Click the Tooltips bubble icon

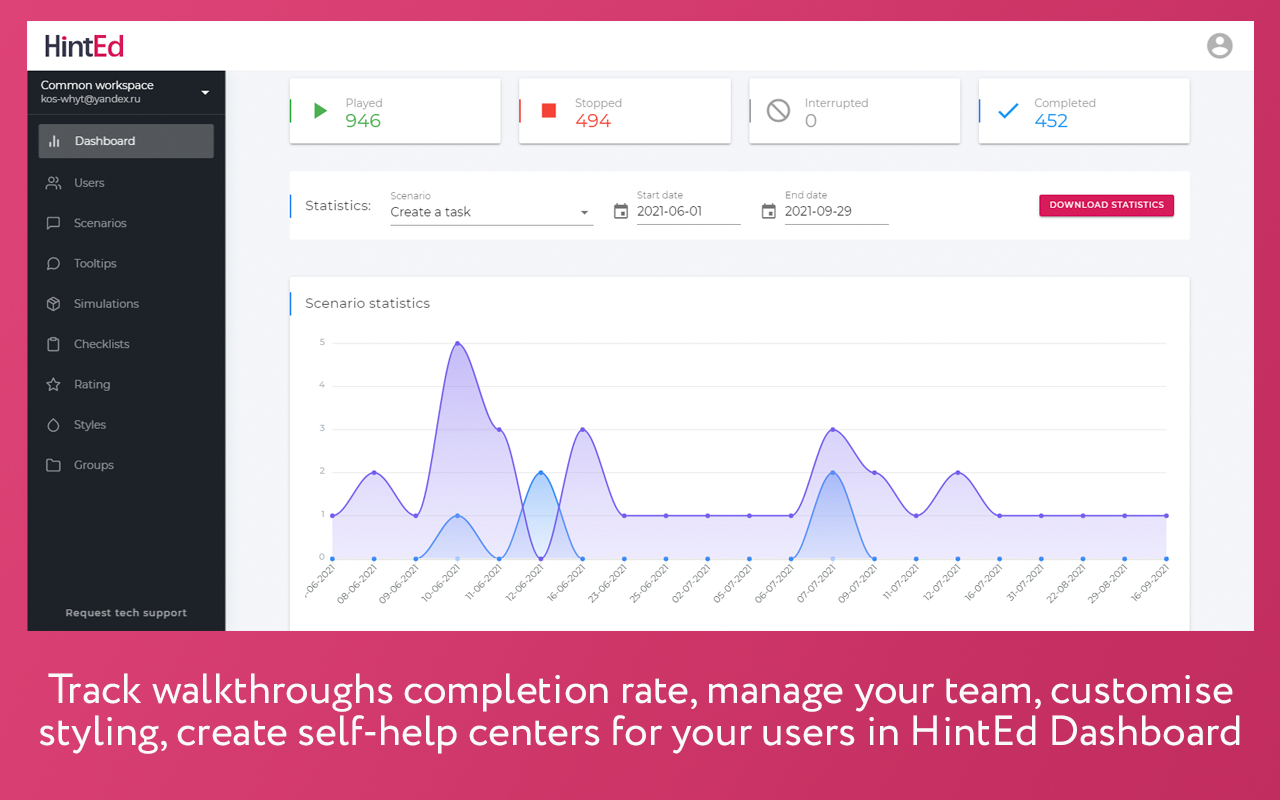coord(54,264)
